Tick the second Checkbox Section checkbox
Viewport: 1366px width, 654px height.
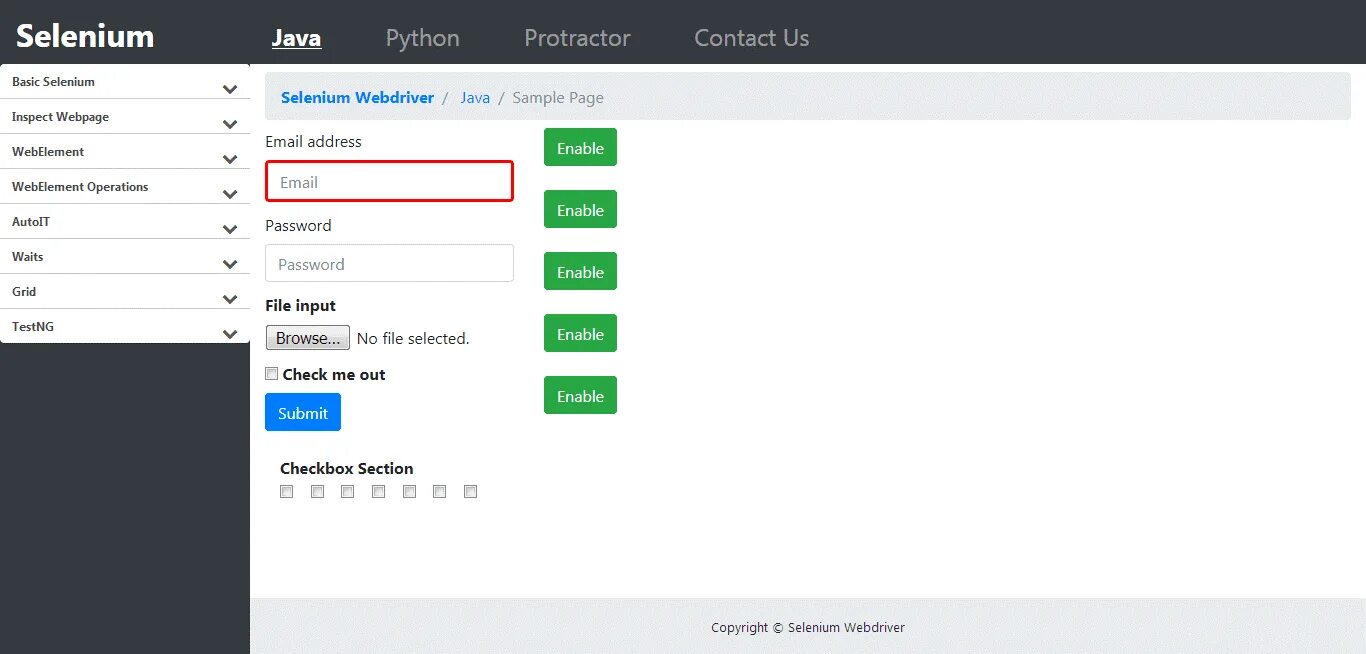pos(317,491)
